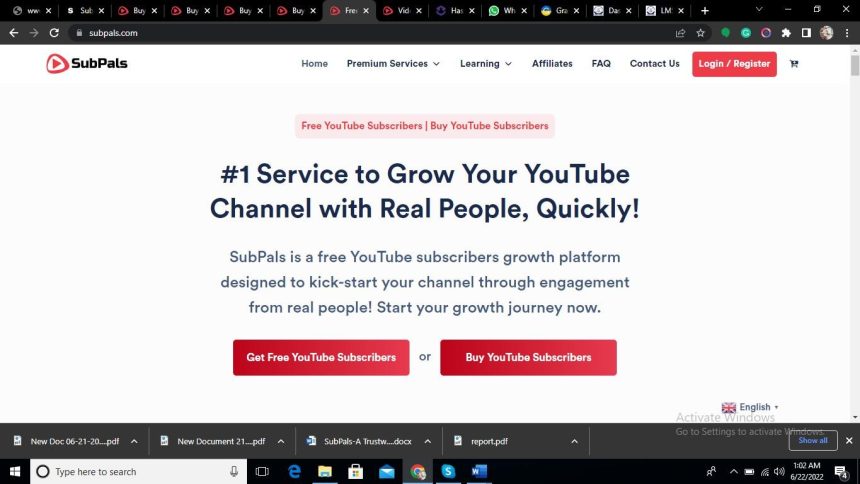Open Skype from taskbar
This screenshot has width=860, height=484.
point(448,471)
